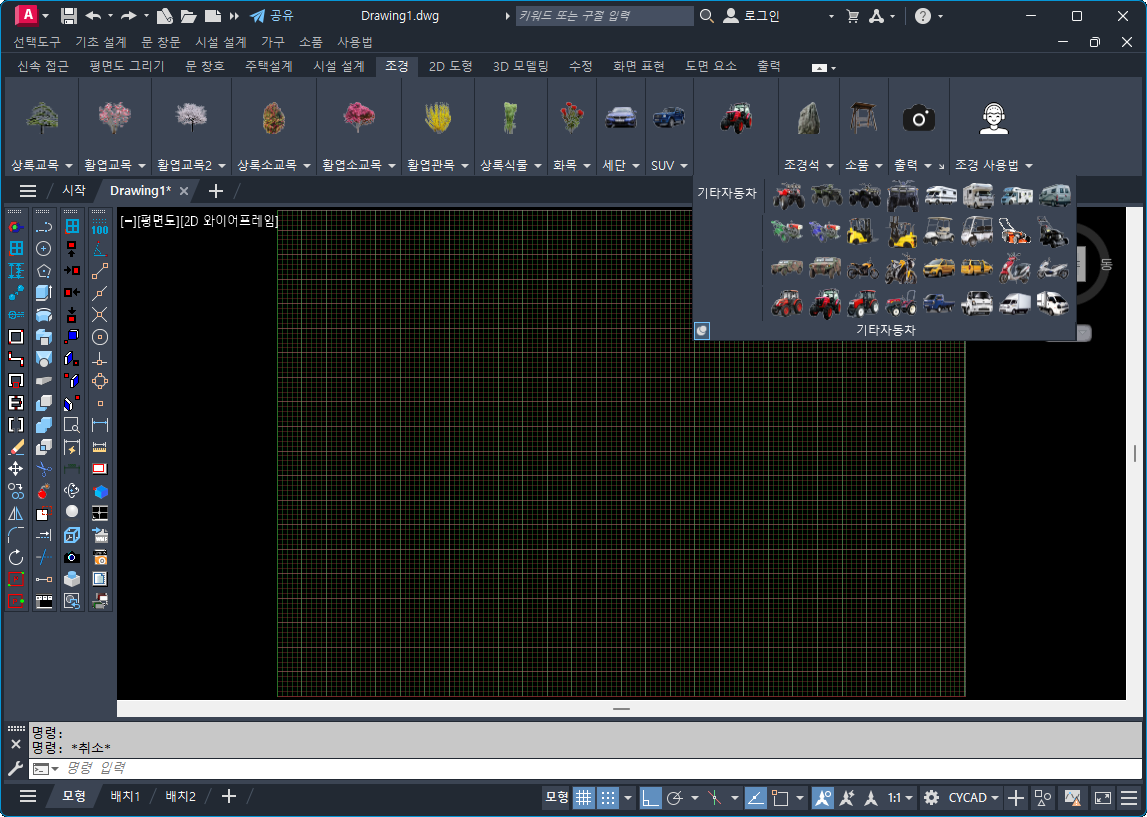Select the Move tool with four arrows

[x=16, y=468]
